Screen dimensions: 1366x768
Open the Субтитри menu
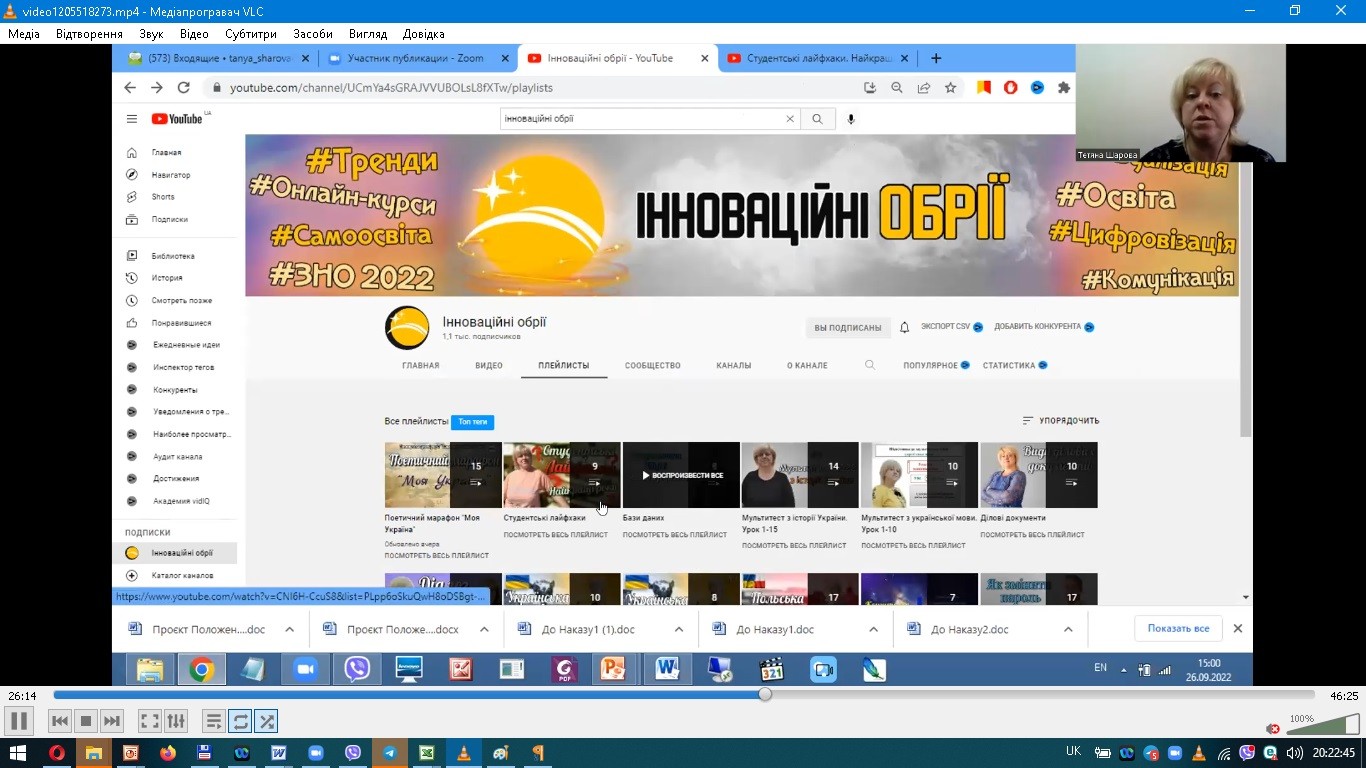point(250,33)
